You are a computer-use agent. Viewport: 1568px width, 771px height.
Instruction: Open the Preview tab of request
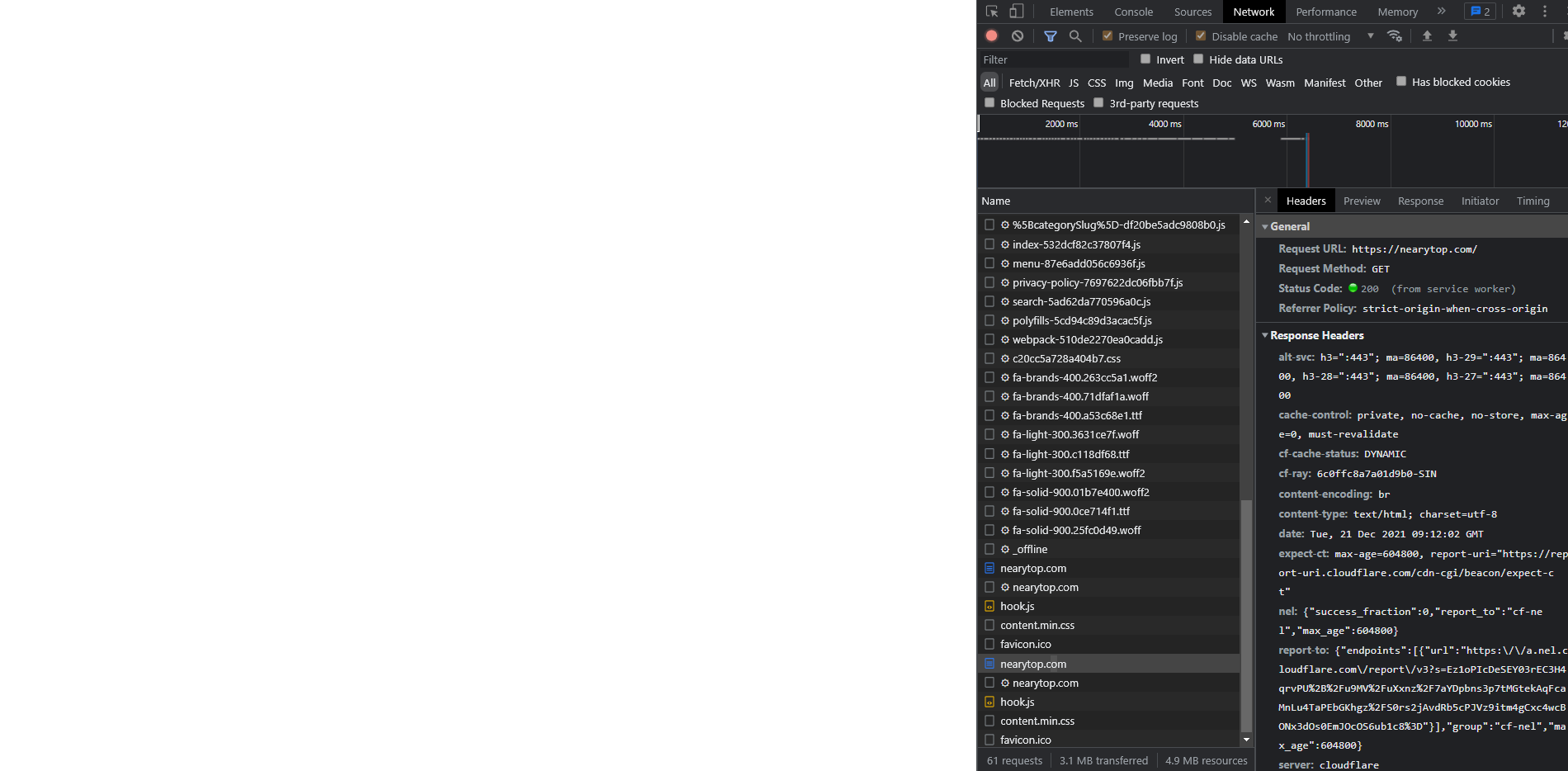pos(1362,201)
